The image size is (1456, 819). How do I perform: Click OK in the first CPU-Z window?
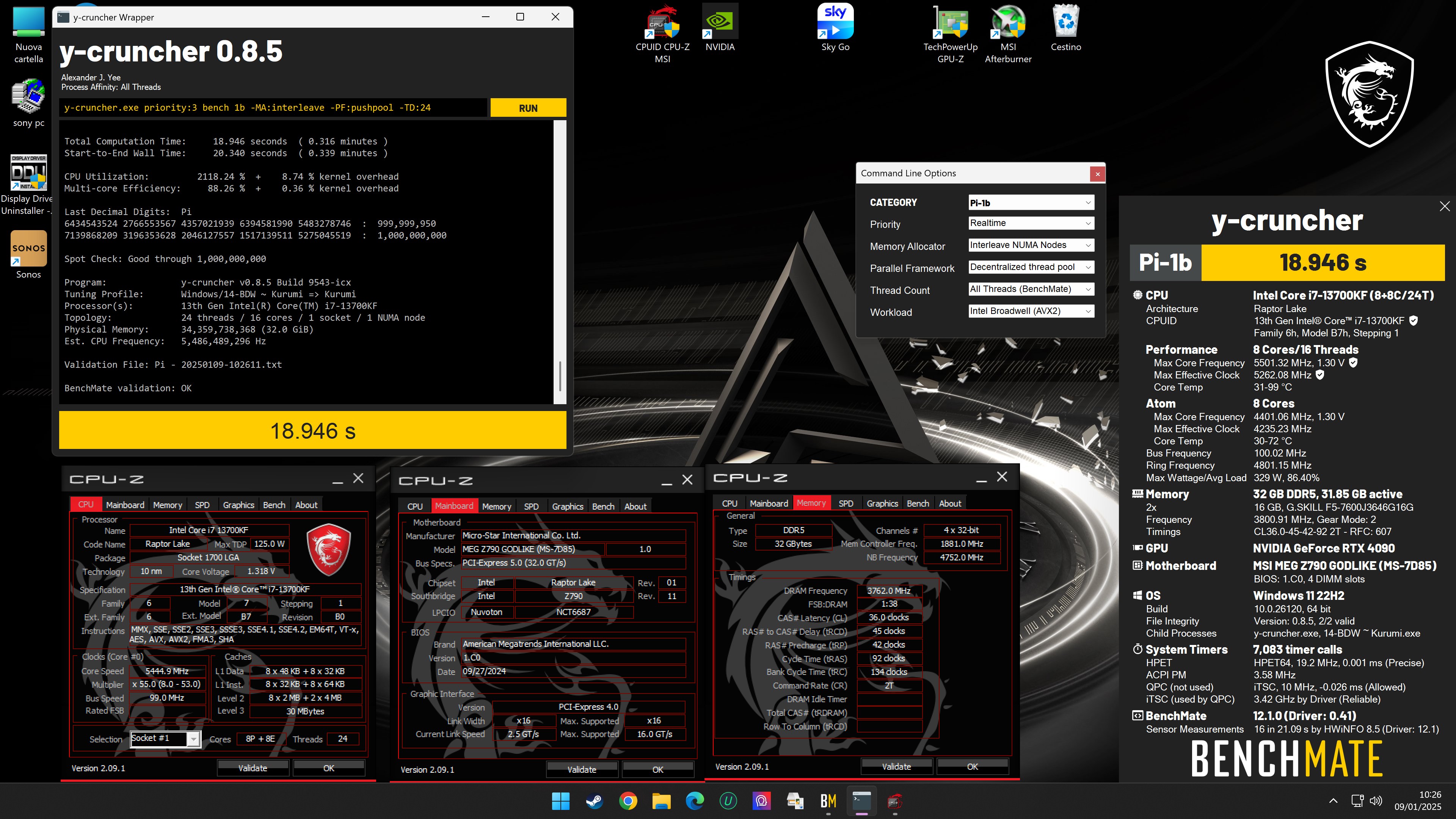click(x=329, y=768)
